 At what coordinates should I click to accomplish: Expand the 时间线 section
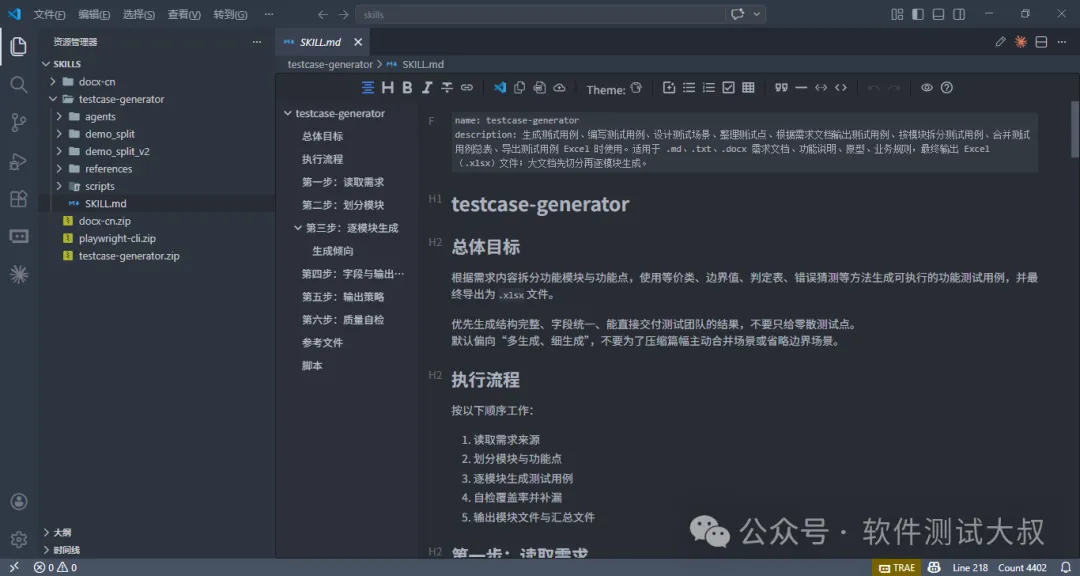(45, 550)
